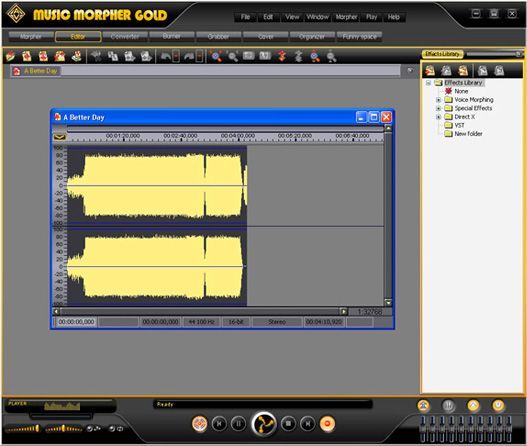This screenshot has height=446, width=527.
Task: Click the waveform horizontal scrollbar left arrow
Action: tap(56, 312)
